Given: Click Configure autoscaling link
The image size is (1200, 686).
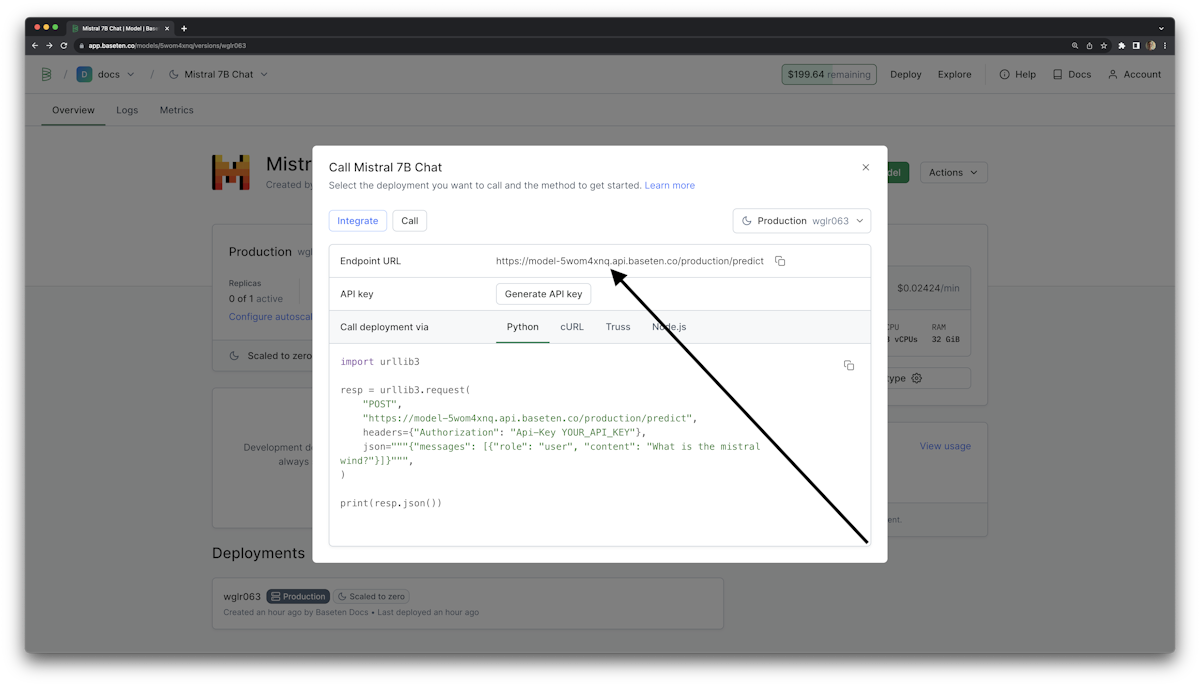Looking at the screenshot, I should (270, 317).
